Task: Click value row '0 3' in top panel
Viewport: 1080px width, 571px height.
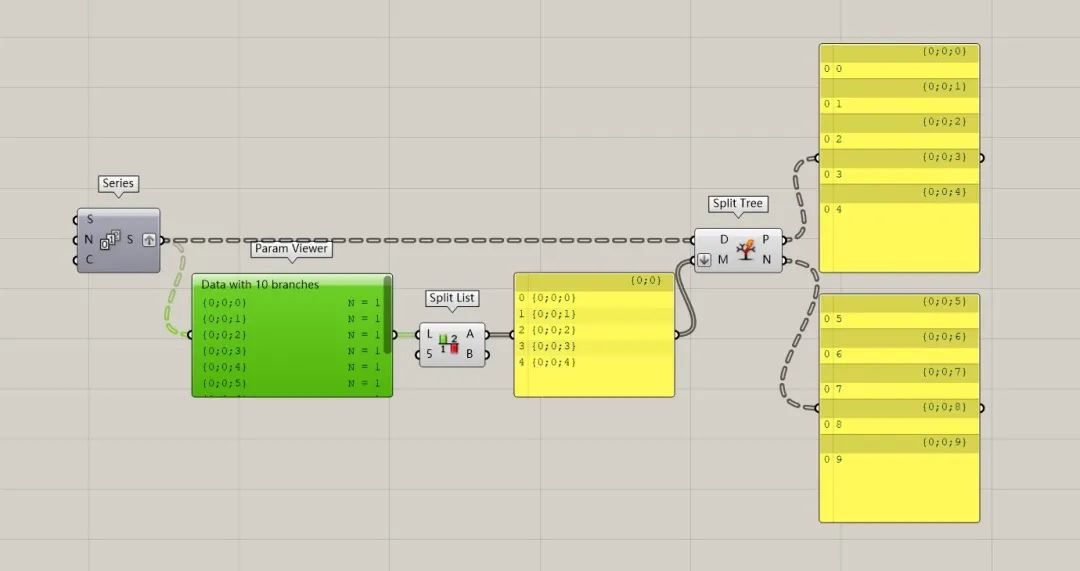Action: [x=899, y=175]
